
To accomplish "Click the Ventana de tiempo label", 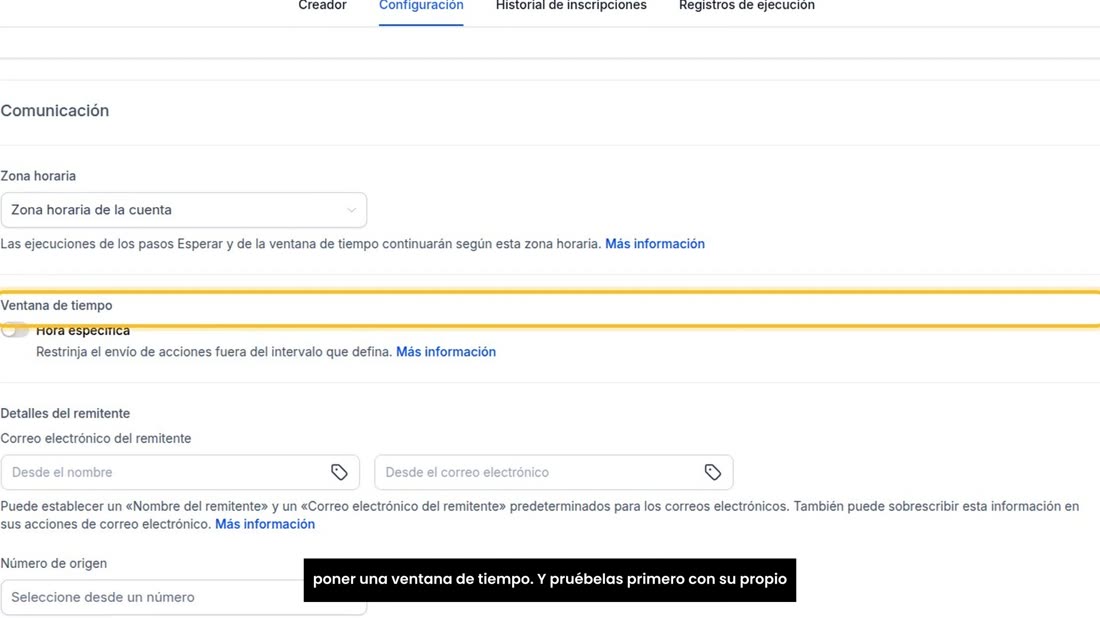I will [56, 305].
